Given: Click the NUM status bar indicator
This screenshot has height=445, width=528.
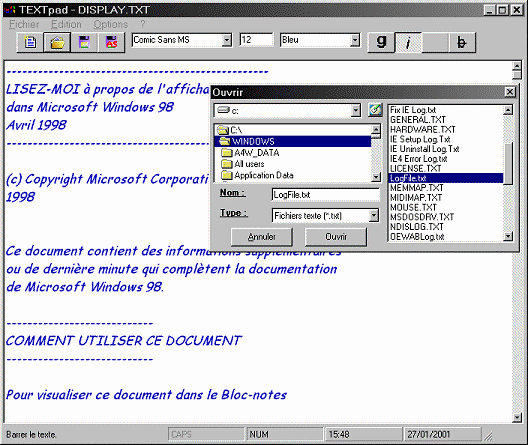Looking at the screenshot, I should [284, 435].
